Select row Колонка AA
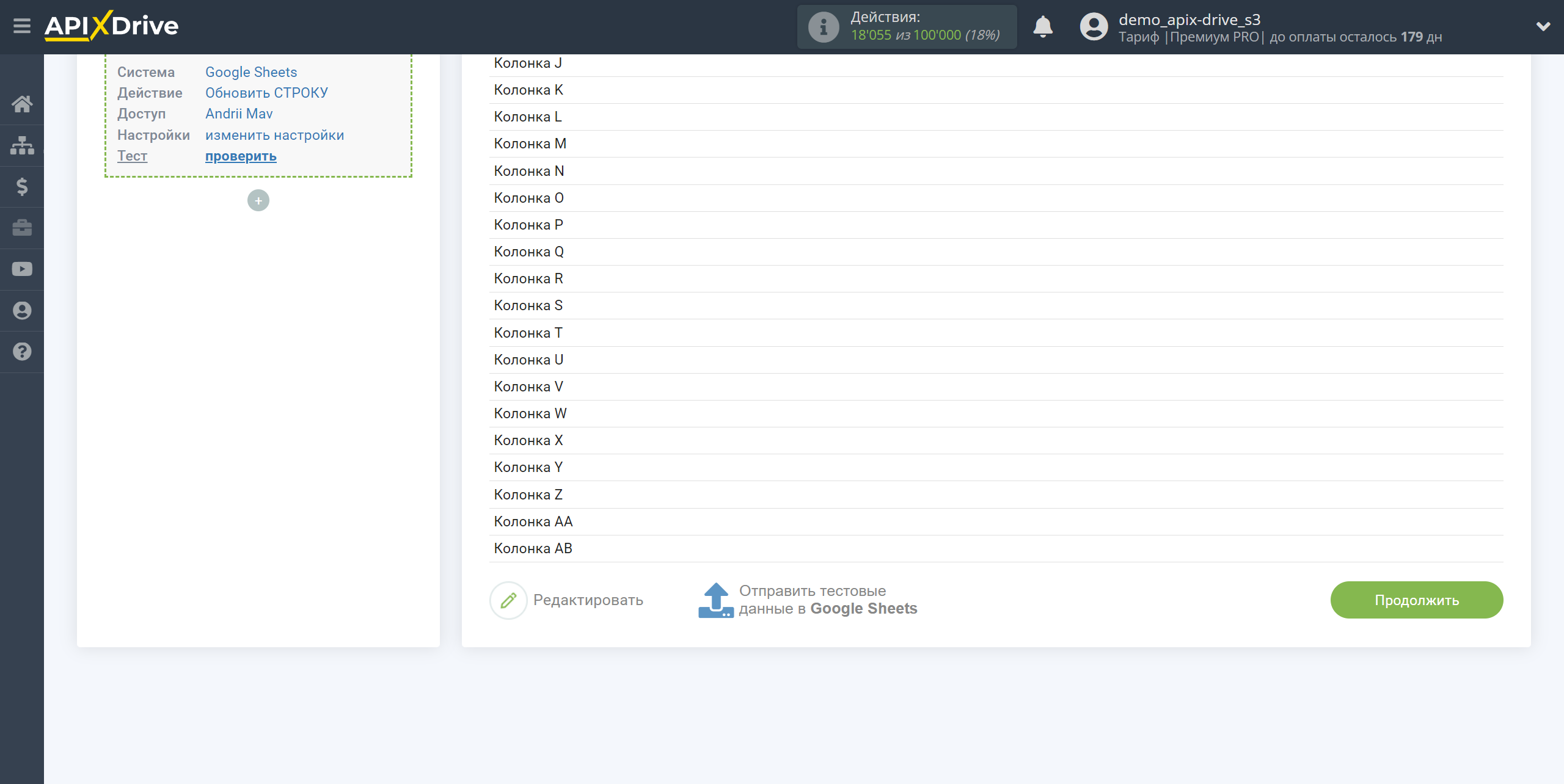1564x784 pixels. tap(996, 521)
